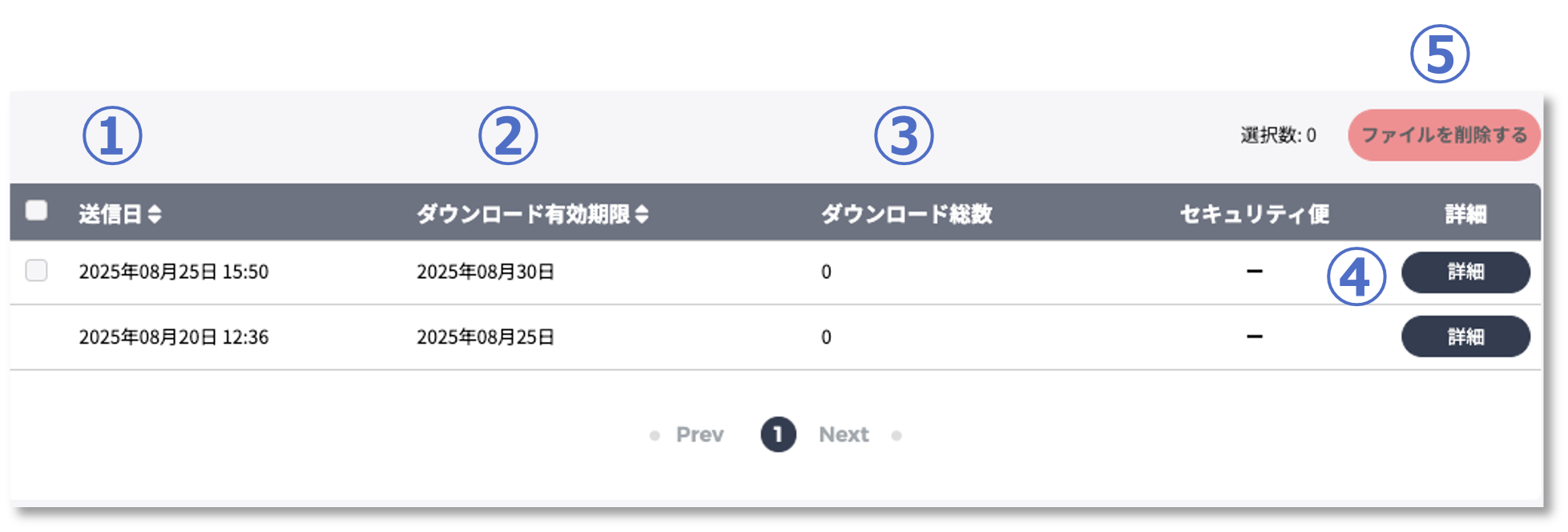The height and width of the screenshot is (532, 1568).
Task: Click the dot right of Next
Action: coord(897,436)
